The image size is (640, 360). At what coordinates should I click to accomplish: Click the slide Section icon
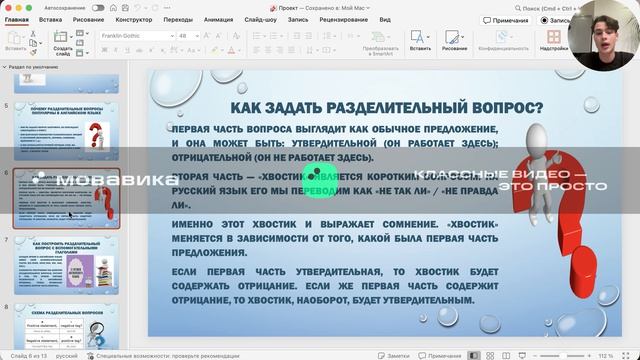point(80,53)
